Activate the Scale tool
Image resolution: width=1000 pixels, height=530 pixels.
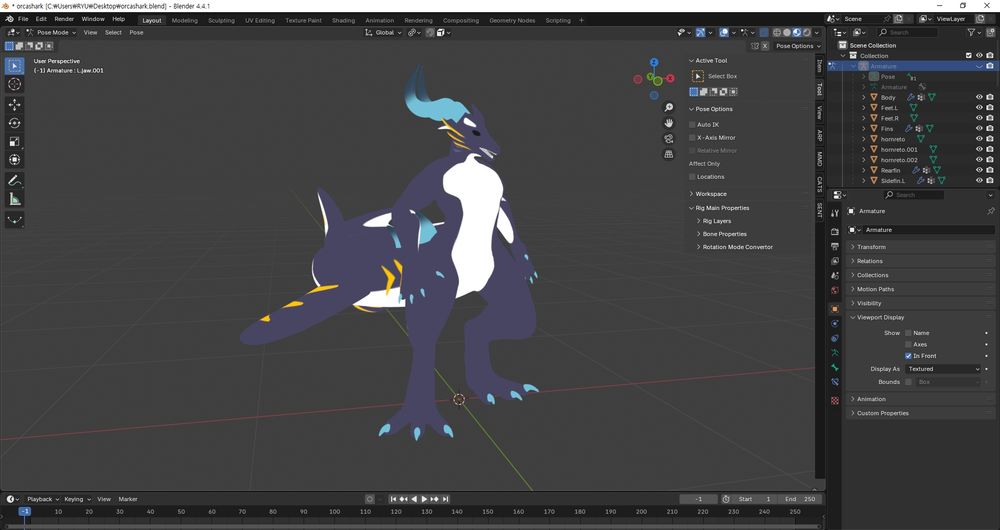point(15,142)
